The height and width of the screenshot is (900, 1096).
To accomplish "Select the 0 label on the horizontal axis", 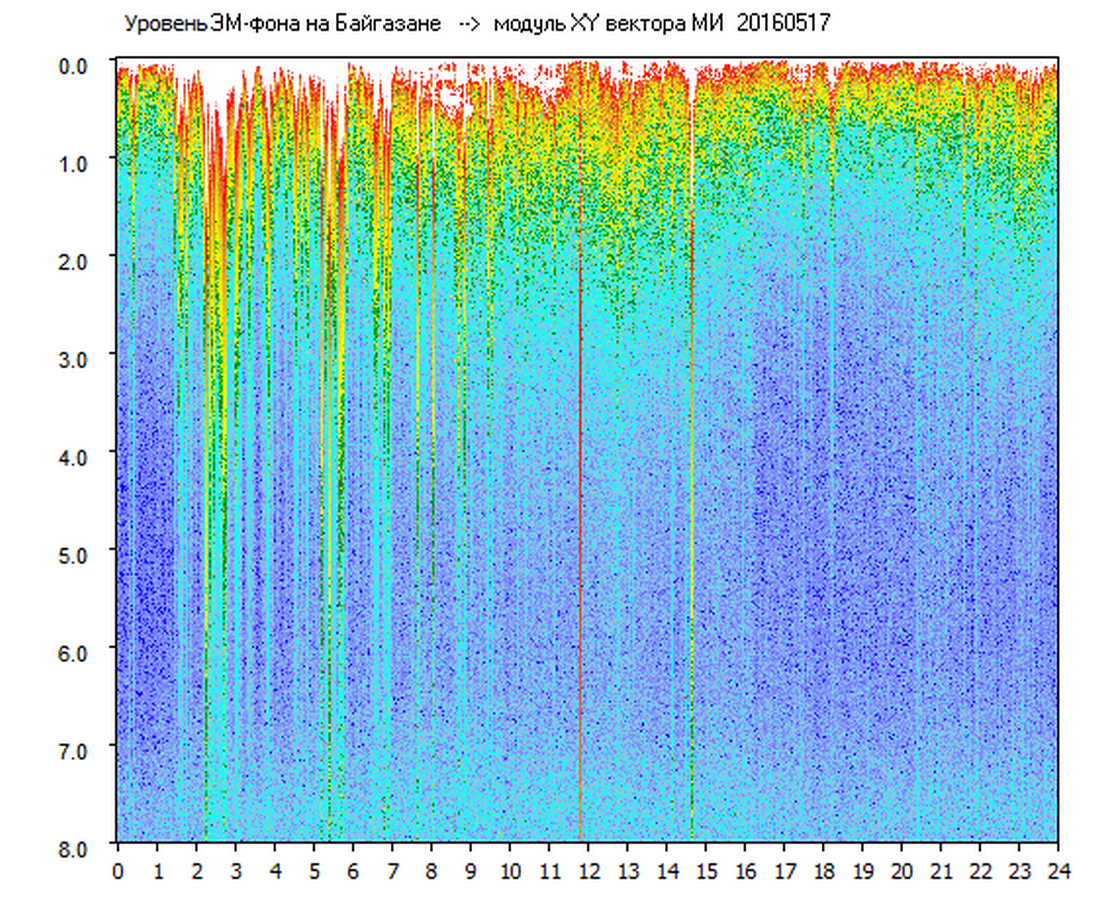I will click(118, 871).
